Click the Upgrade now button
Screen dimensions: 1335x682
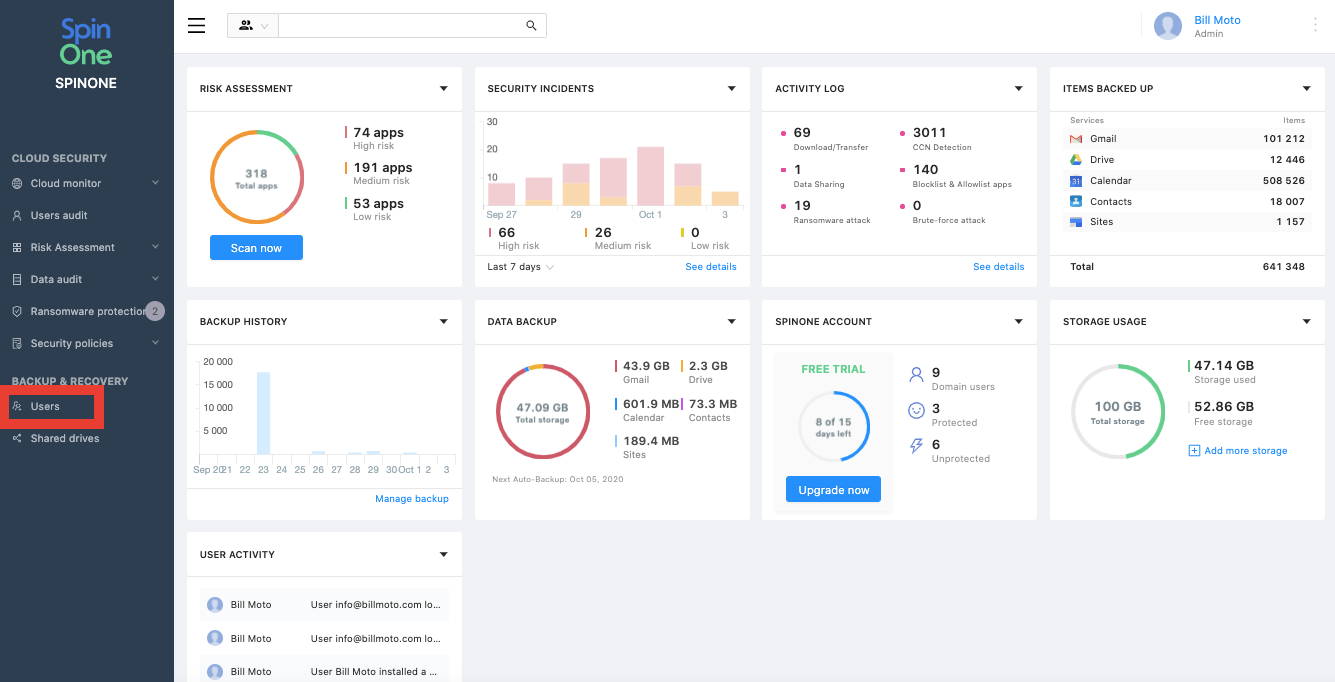833,490
